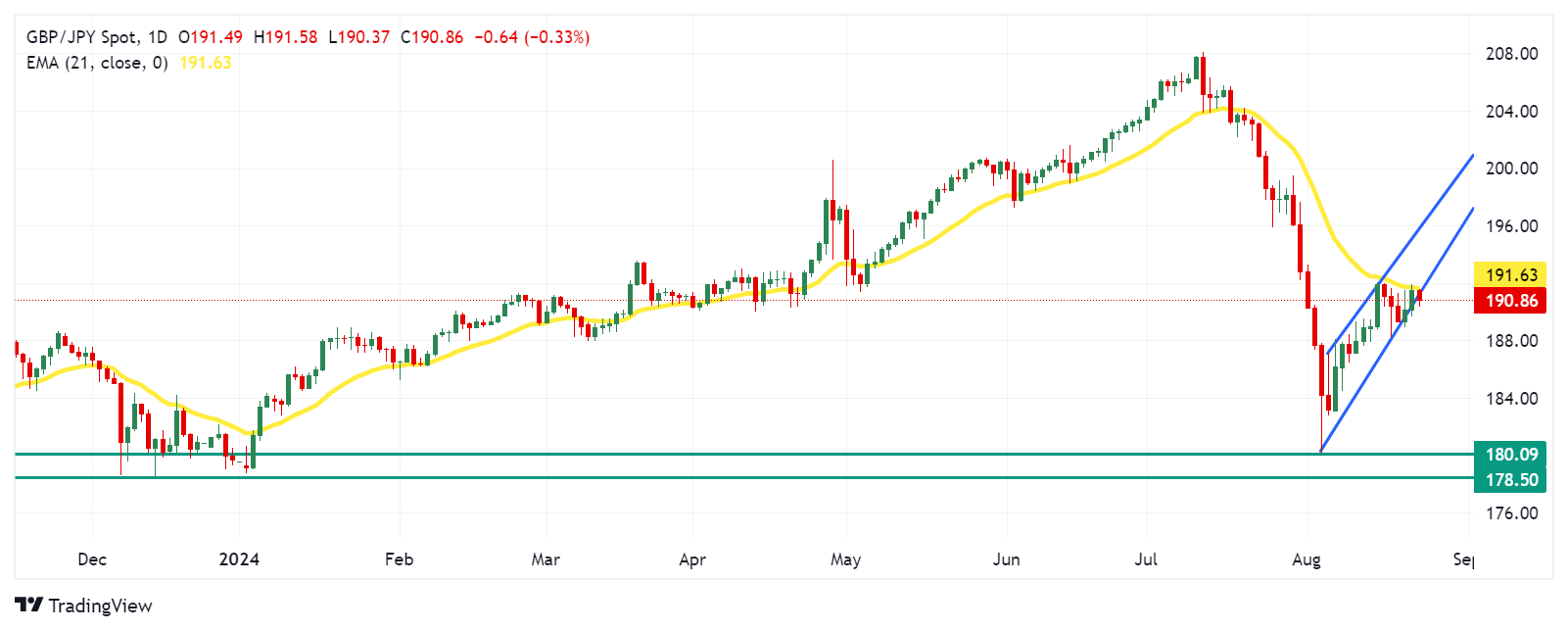Click the 2024 label on time axis

(239, 559)
